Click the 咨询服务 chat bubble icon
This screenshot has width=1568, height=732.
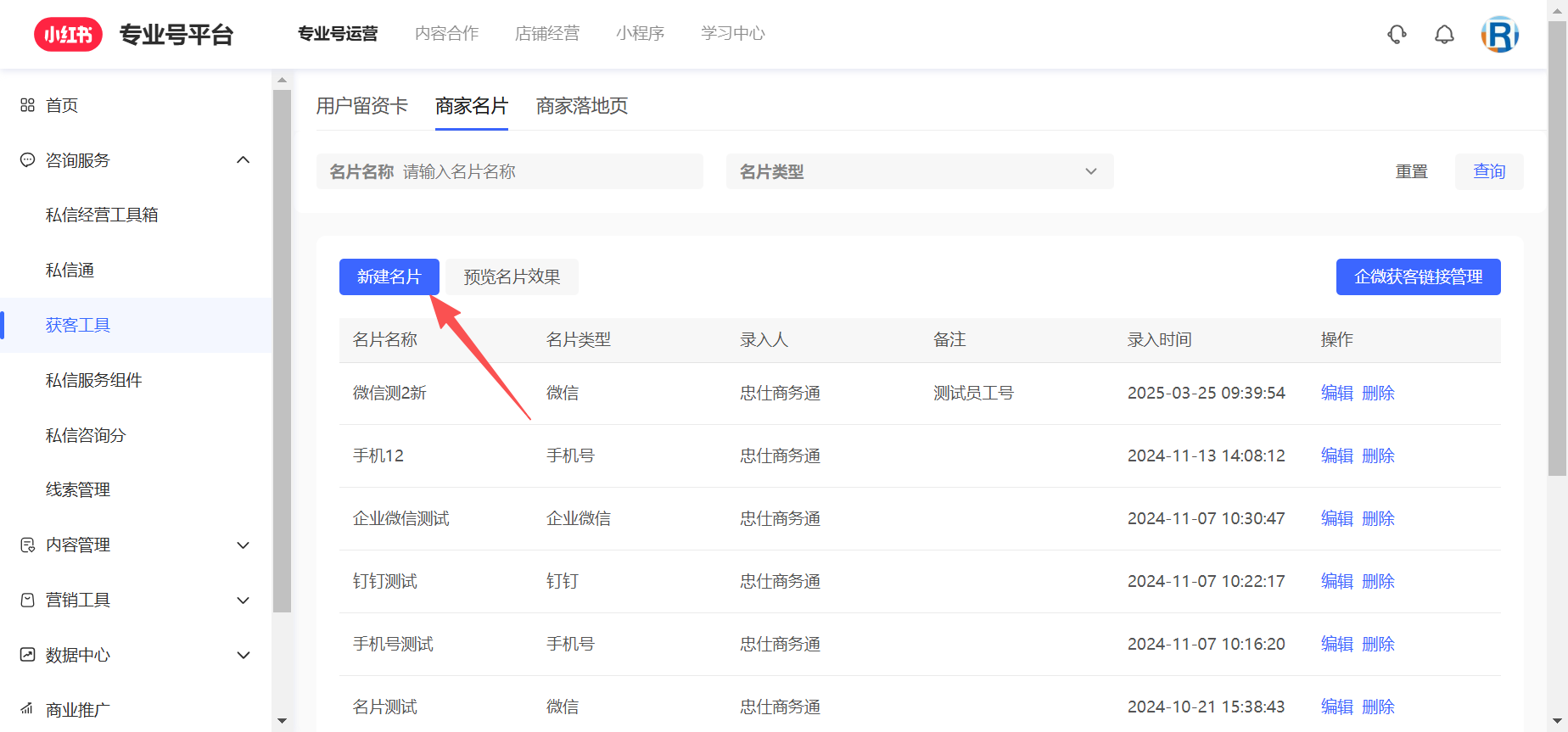tap(27, 160)
